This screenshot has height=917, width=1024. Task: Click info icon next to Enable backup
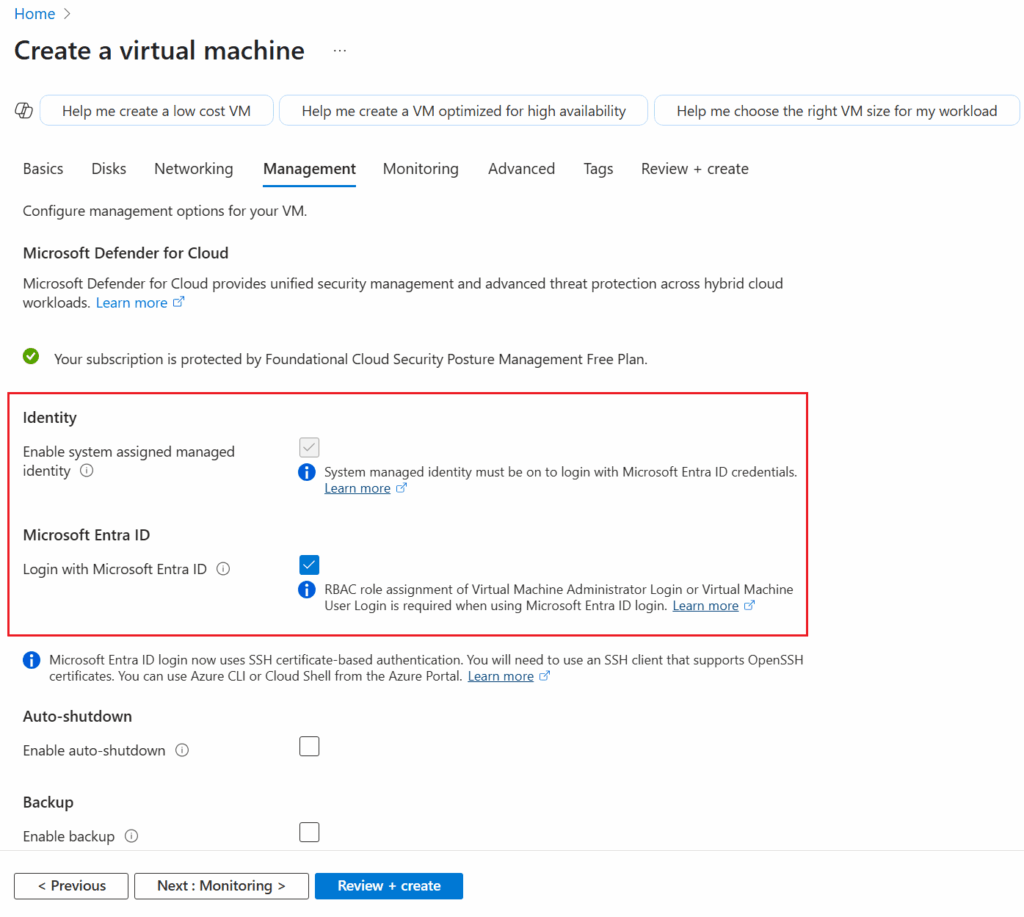coord(131,836)
